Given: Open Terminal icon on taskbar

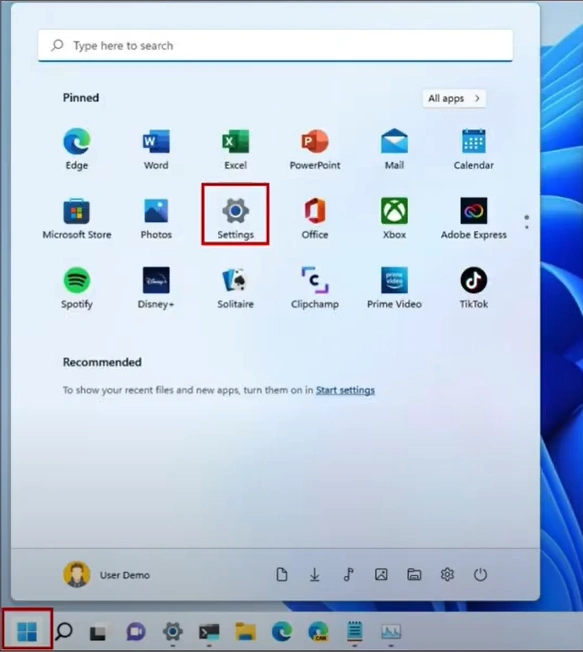Looking at the screenshot, I should tap(209, 632).
